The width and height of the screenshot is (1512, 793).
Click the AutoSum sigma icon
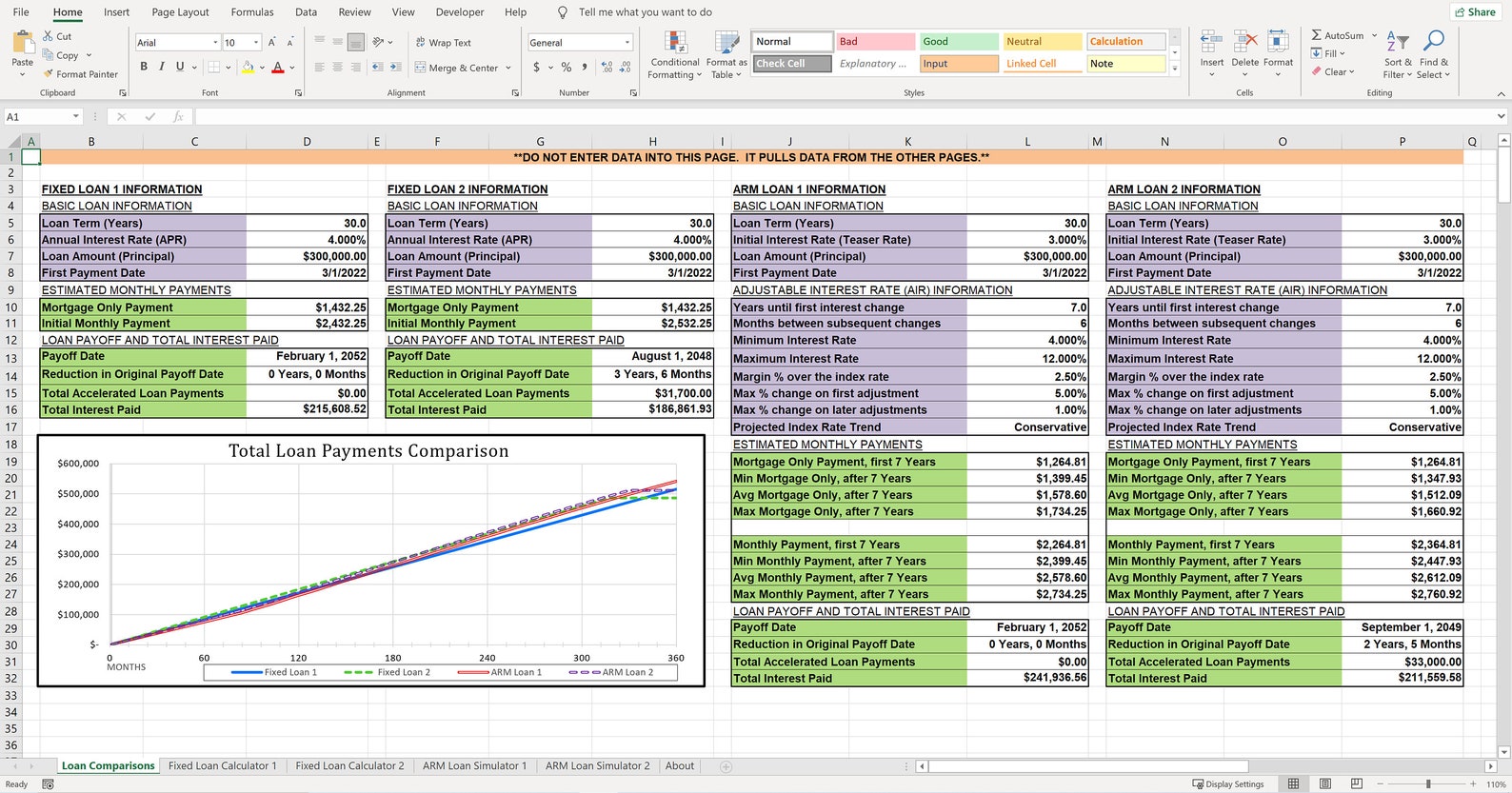(1316, 35)
